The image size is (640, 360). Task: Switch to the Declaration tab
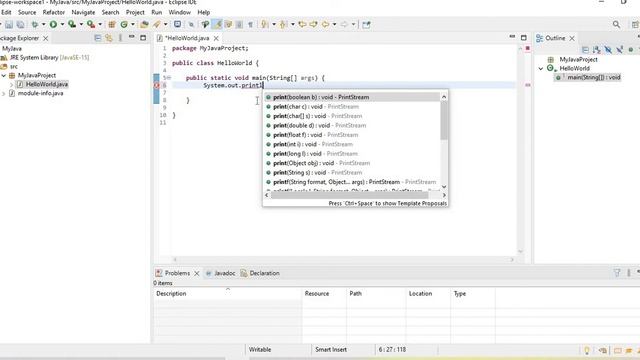(x=260, y=273)
